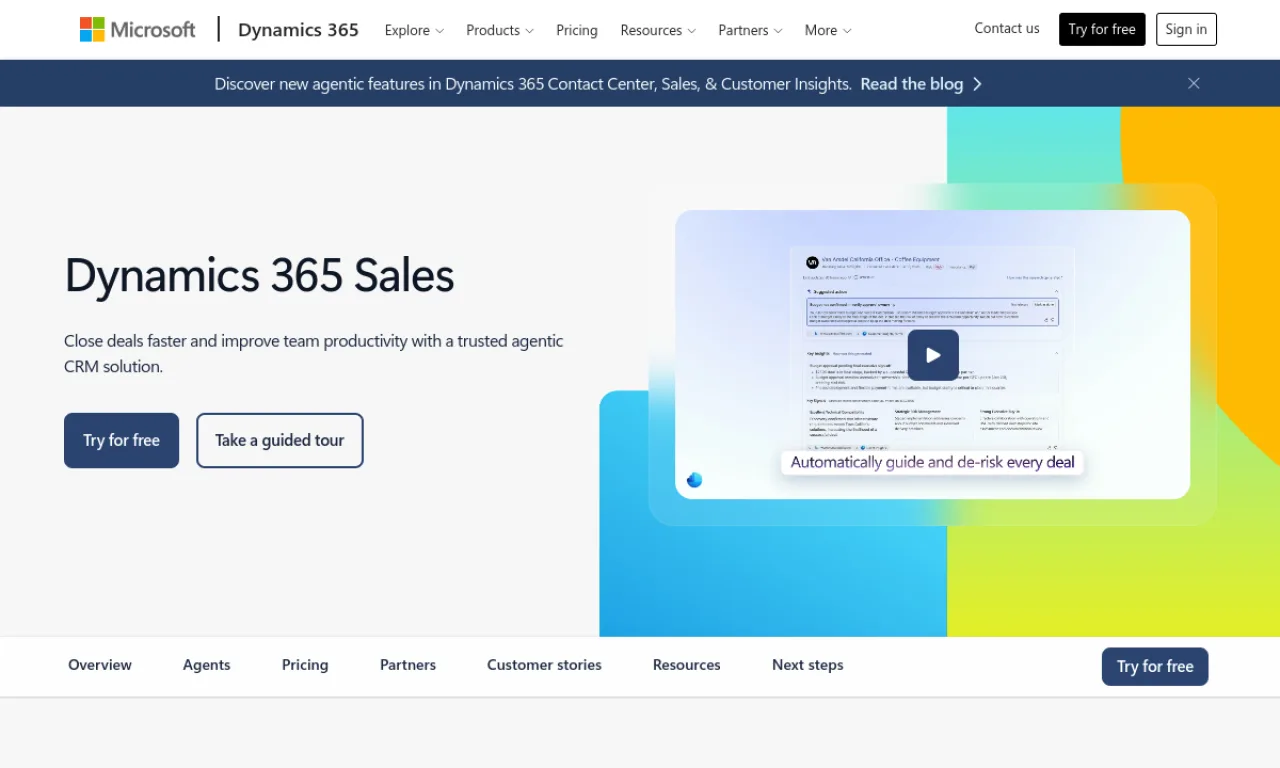Click the hero Try for free button
Screen dimensions: 1280x768
121,440
